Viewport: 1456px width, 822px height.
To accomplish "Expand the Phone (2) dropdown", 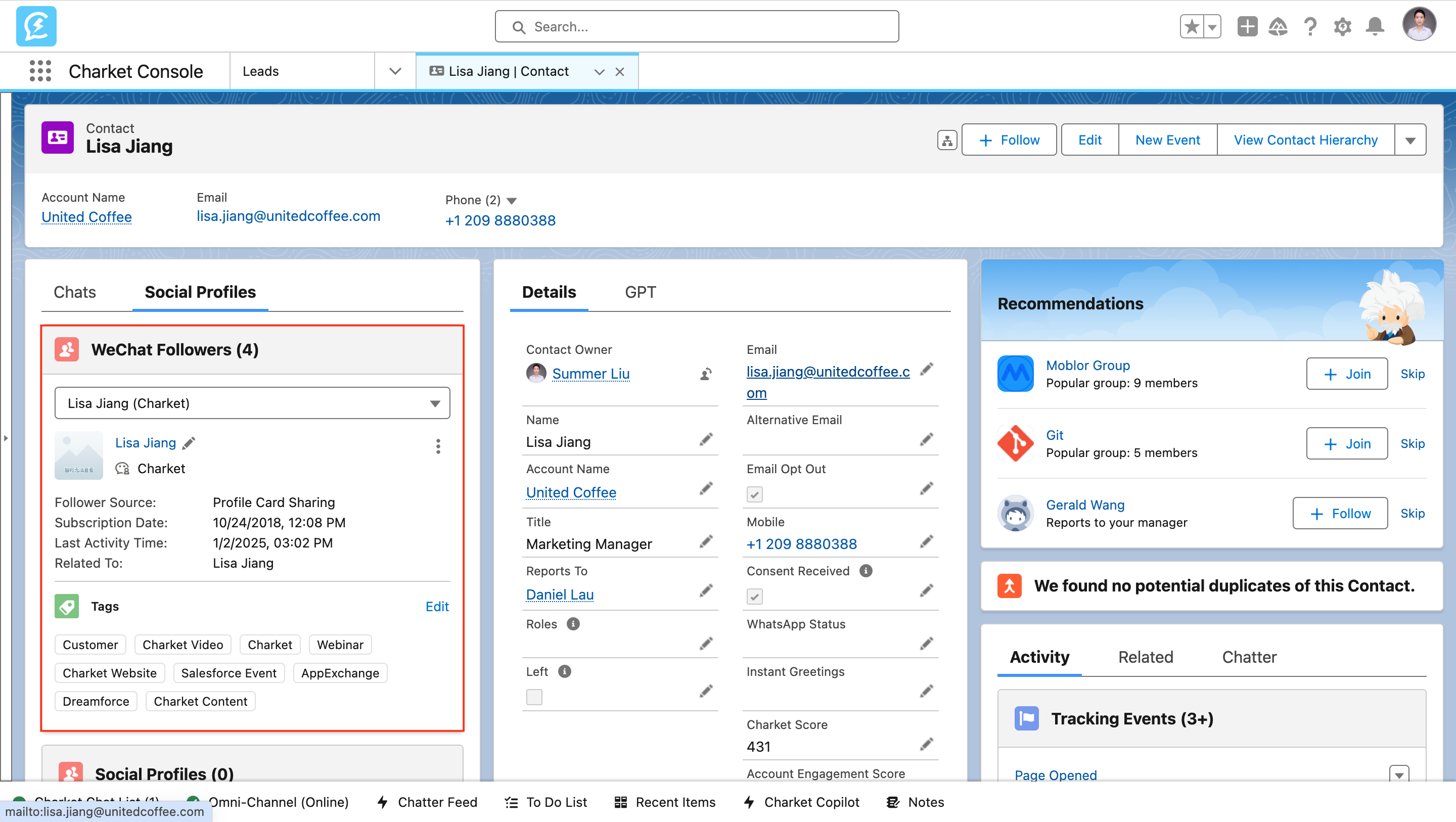I will coord(512,201).
